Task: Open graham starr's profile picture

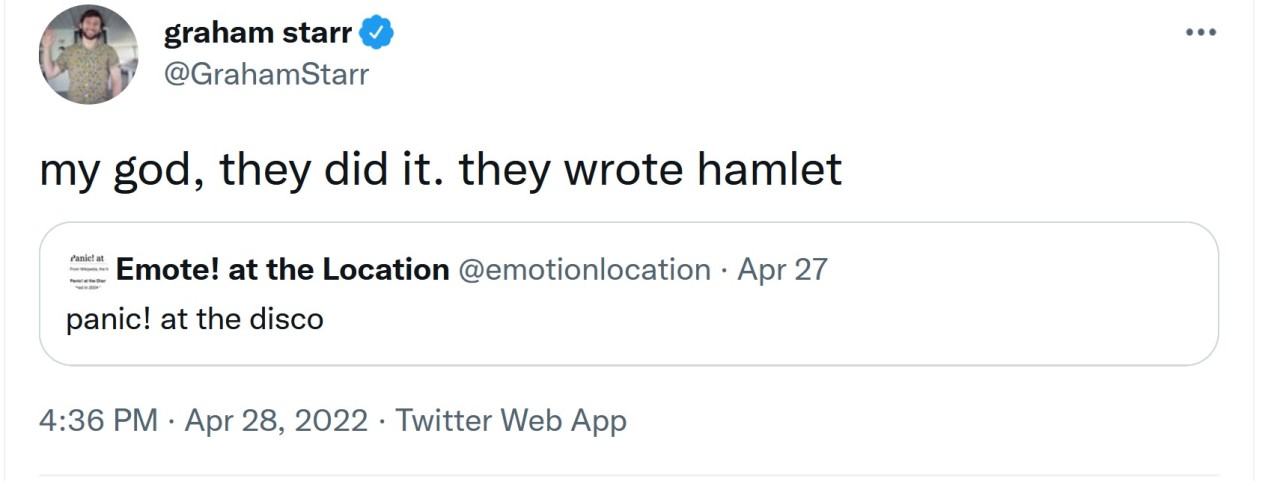Action: (x=89, y=55)
